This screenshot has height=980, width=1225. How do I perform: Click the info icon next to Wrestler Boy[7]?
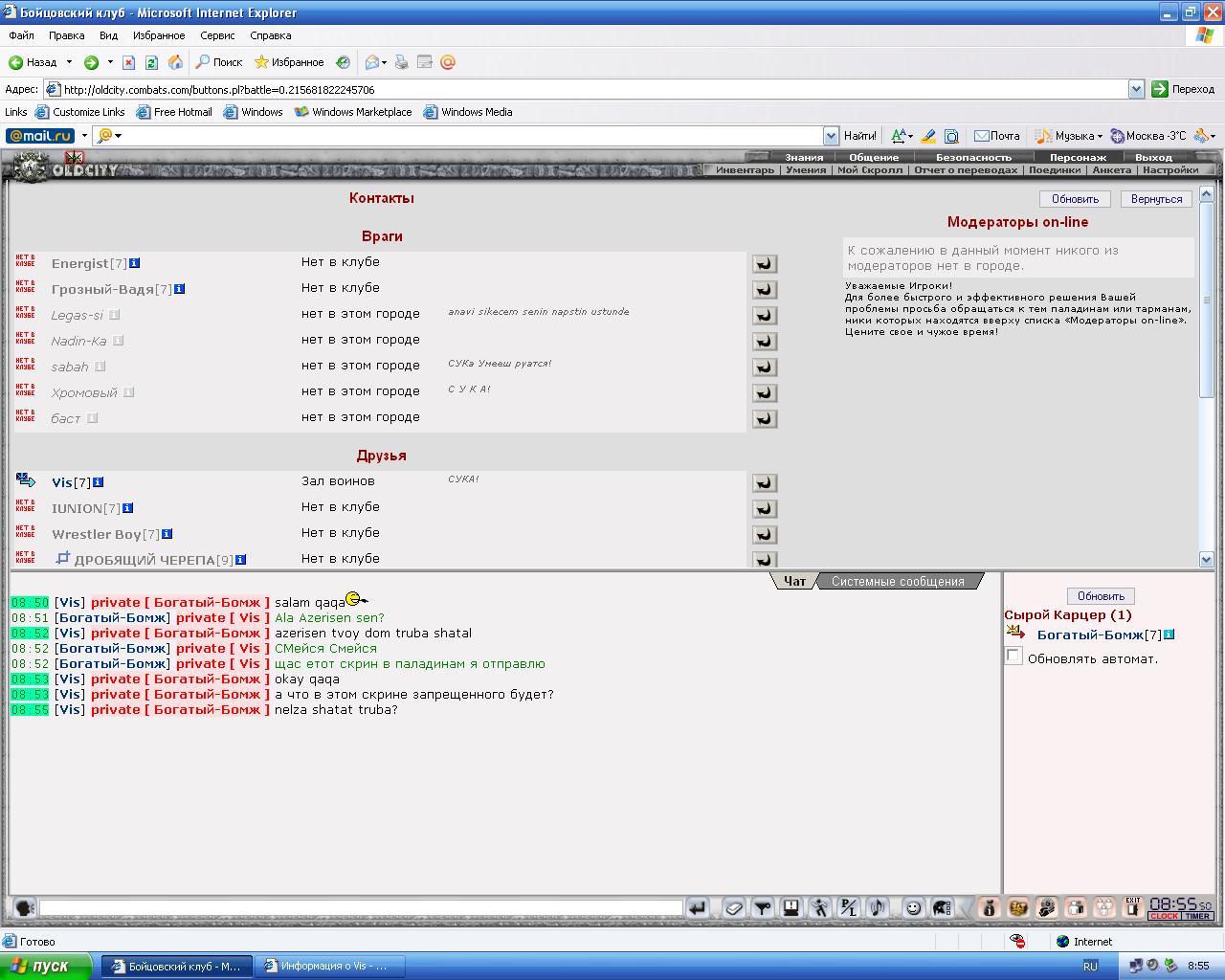(167, 534)
